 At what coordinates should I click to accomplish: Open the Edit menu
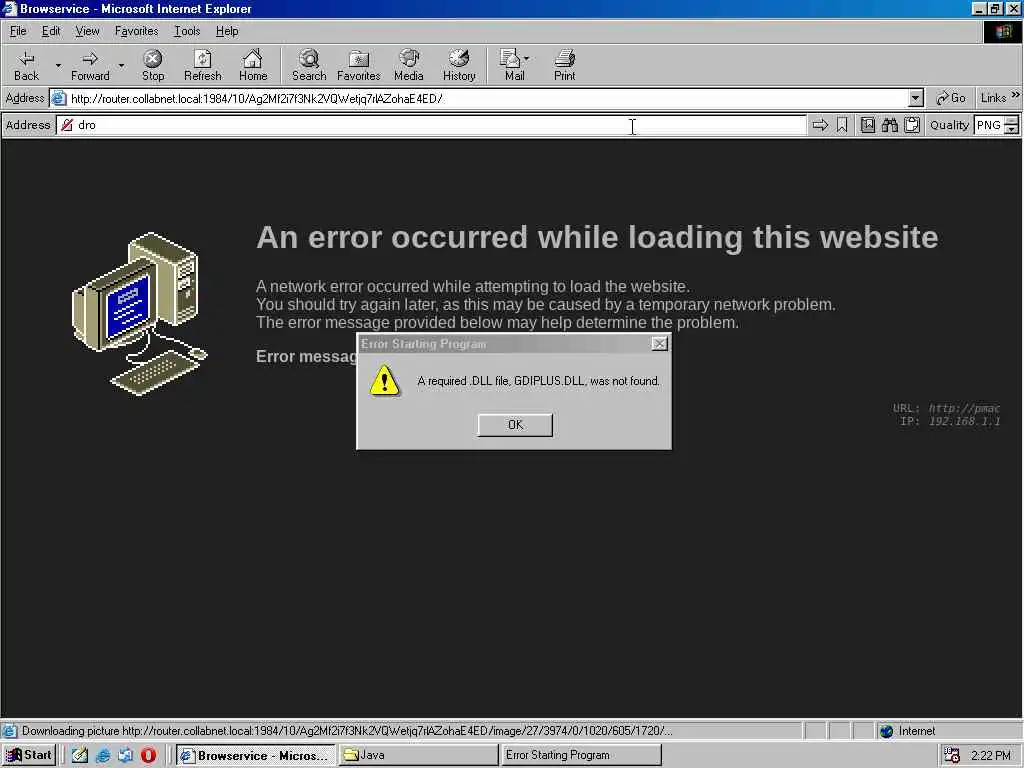[x=51, y=31]
